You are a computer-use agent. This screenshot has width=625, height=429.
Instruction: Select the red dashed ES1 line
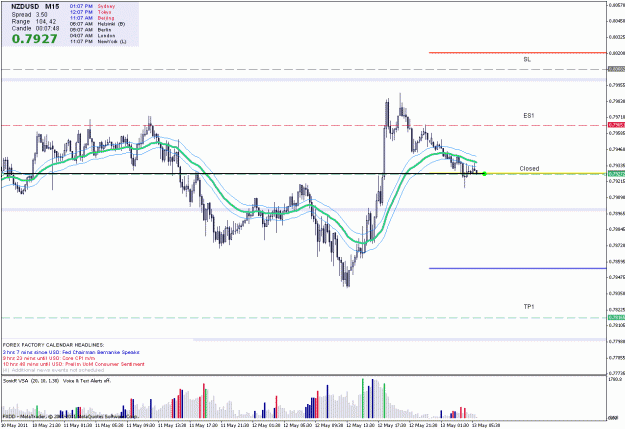pyautogui.click(x=303, y=125)
